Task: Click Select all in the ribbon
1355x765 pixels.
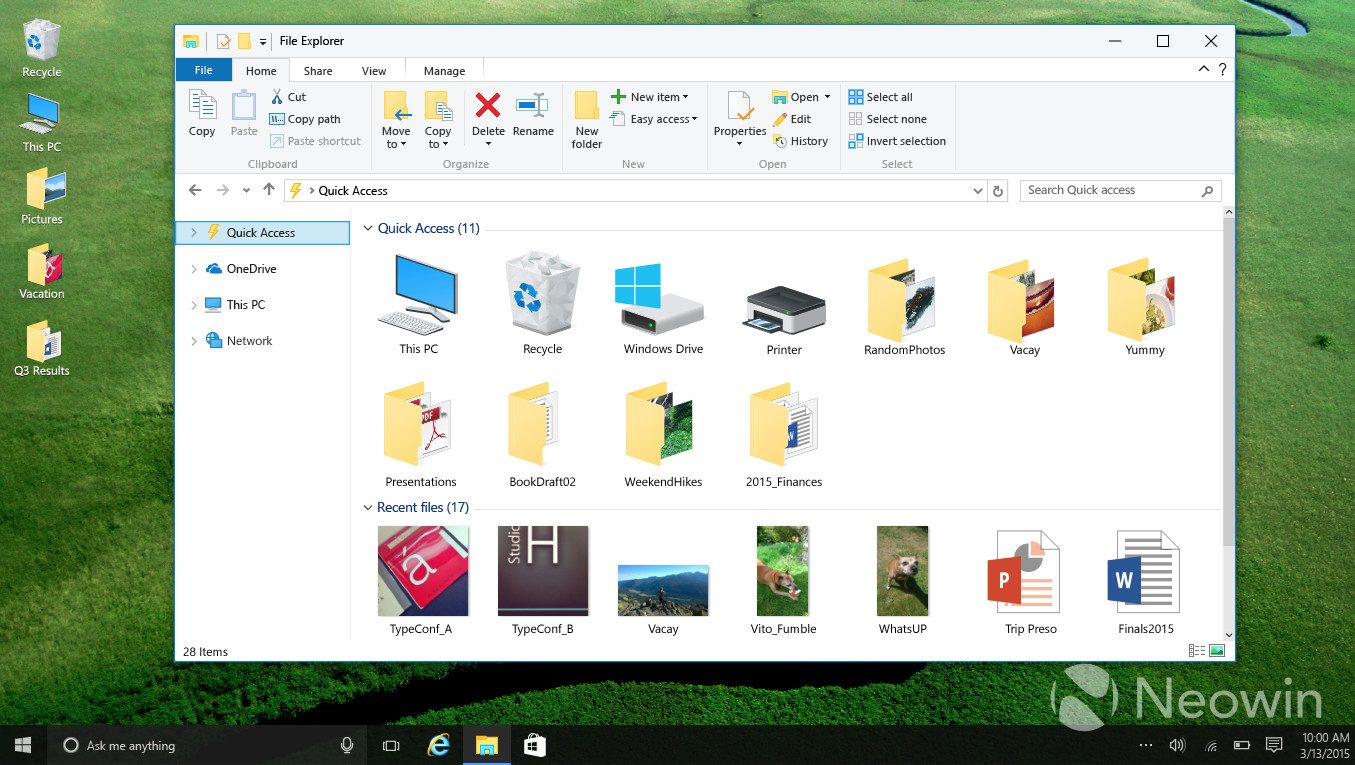Action: click(x=880, y=97)
